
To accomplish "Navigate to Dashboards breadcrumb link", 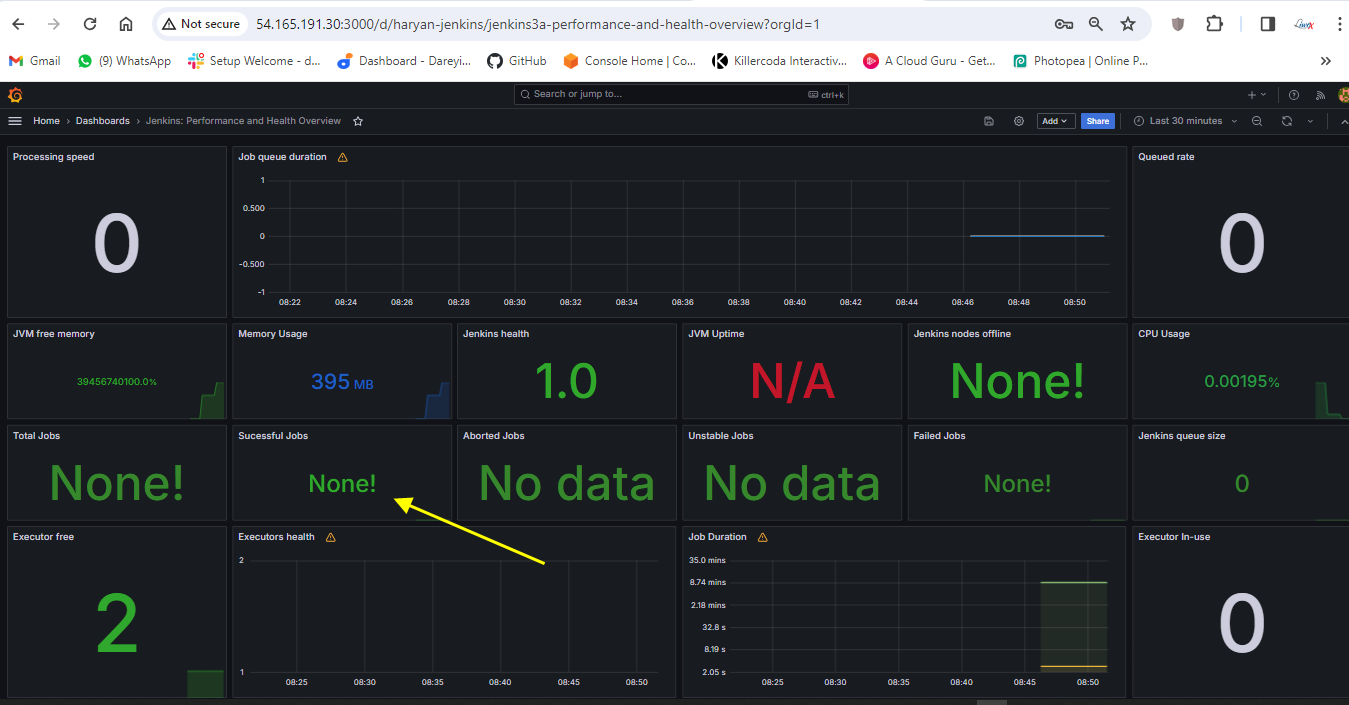I will click(x=103, y=121).
